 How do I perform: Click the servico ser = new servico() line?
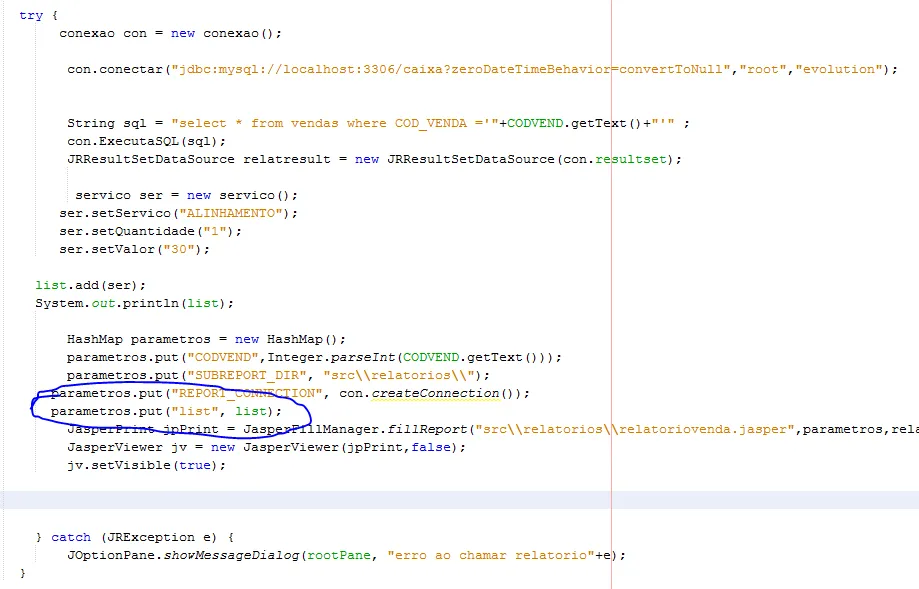[186, 195]
